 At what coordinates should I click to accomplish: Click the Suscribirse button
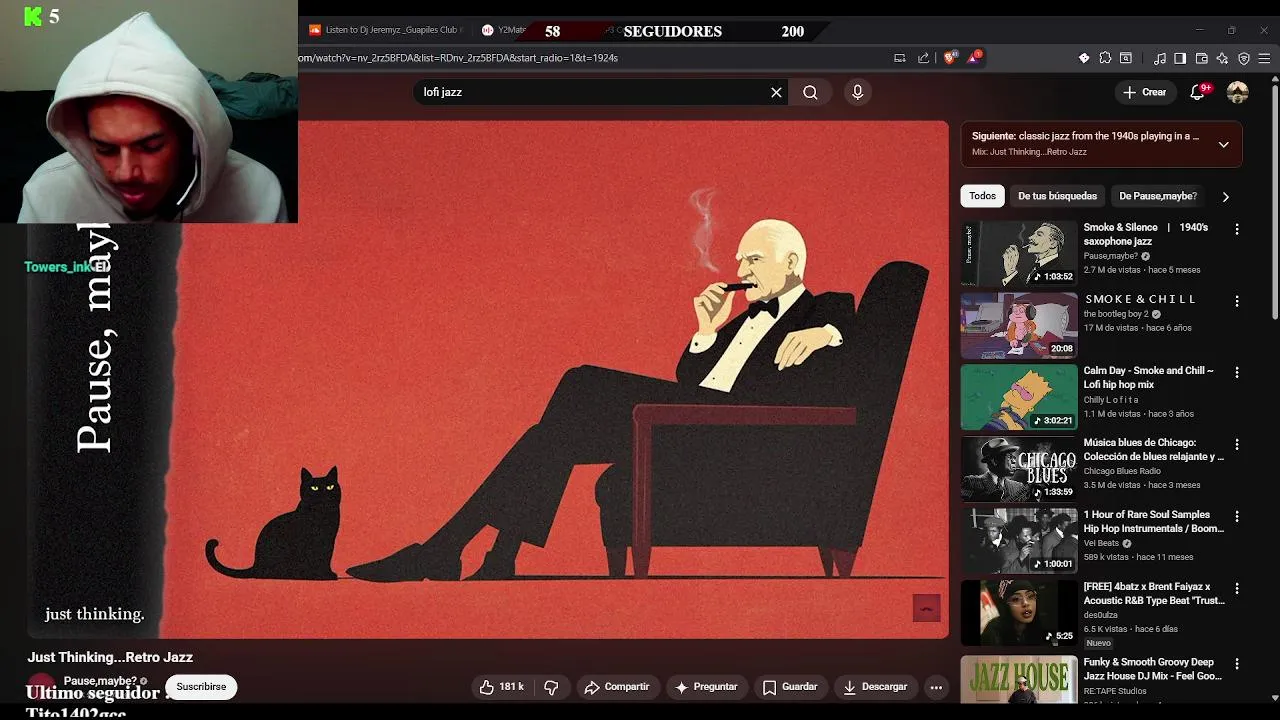[201, 687]
